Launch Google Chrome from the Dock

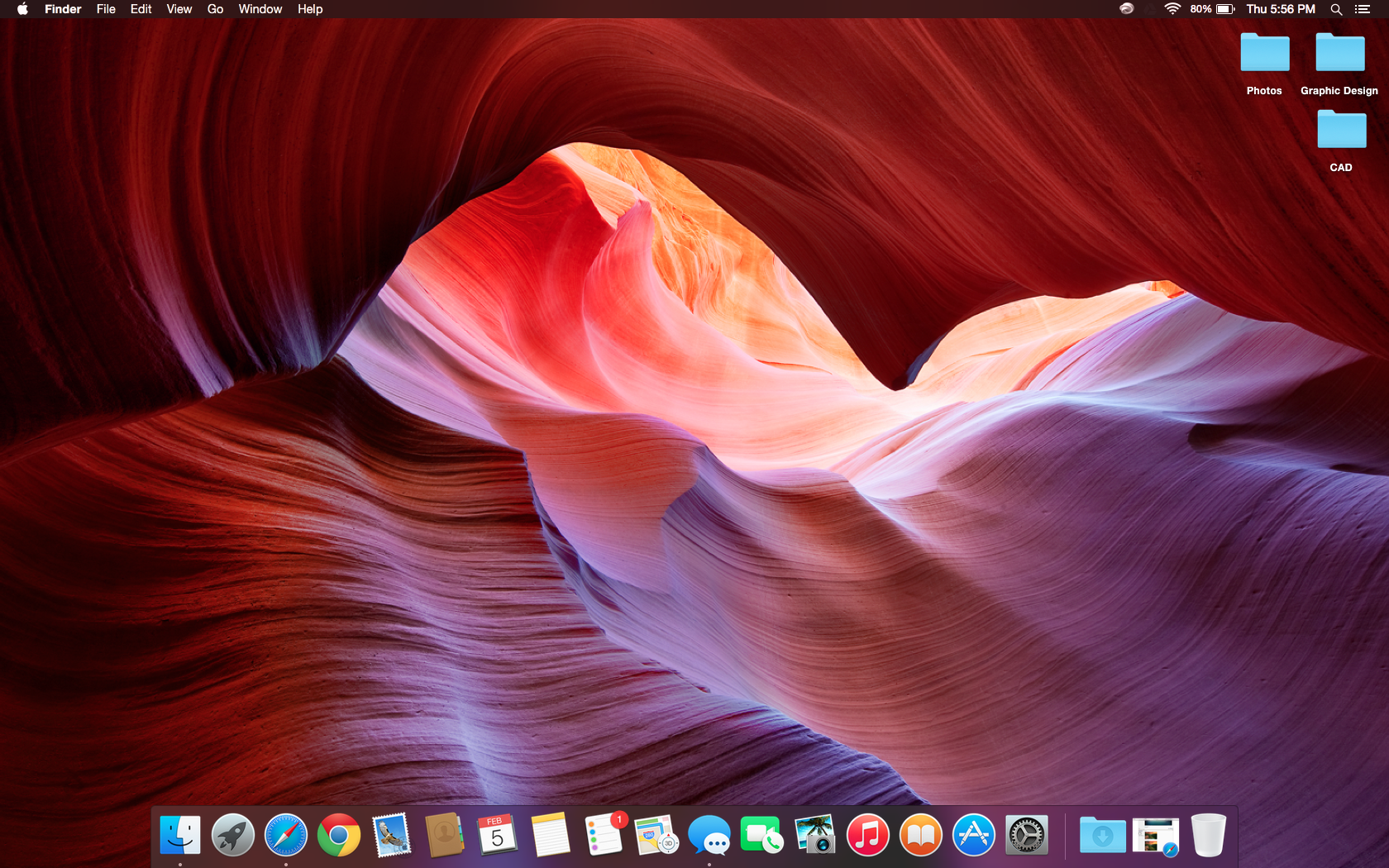point(339,836)
